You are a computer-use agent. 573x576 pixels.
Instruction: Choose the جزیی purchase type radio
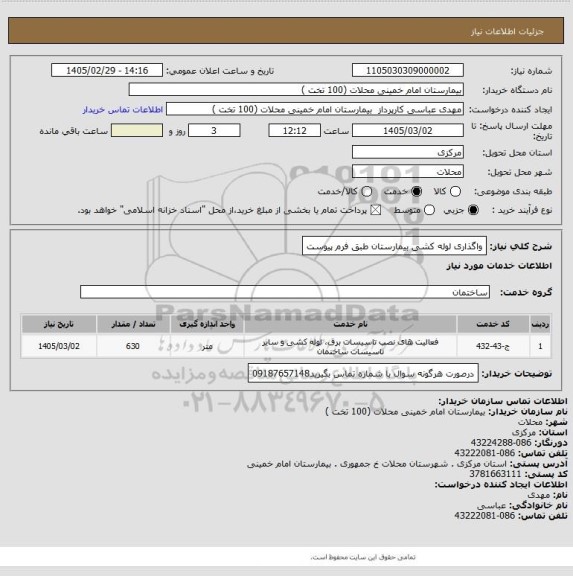pos(473,210)
